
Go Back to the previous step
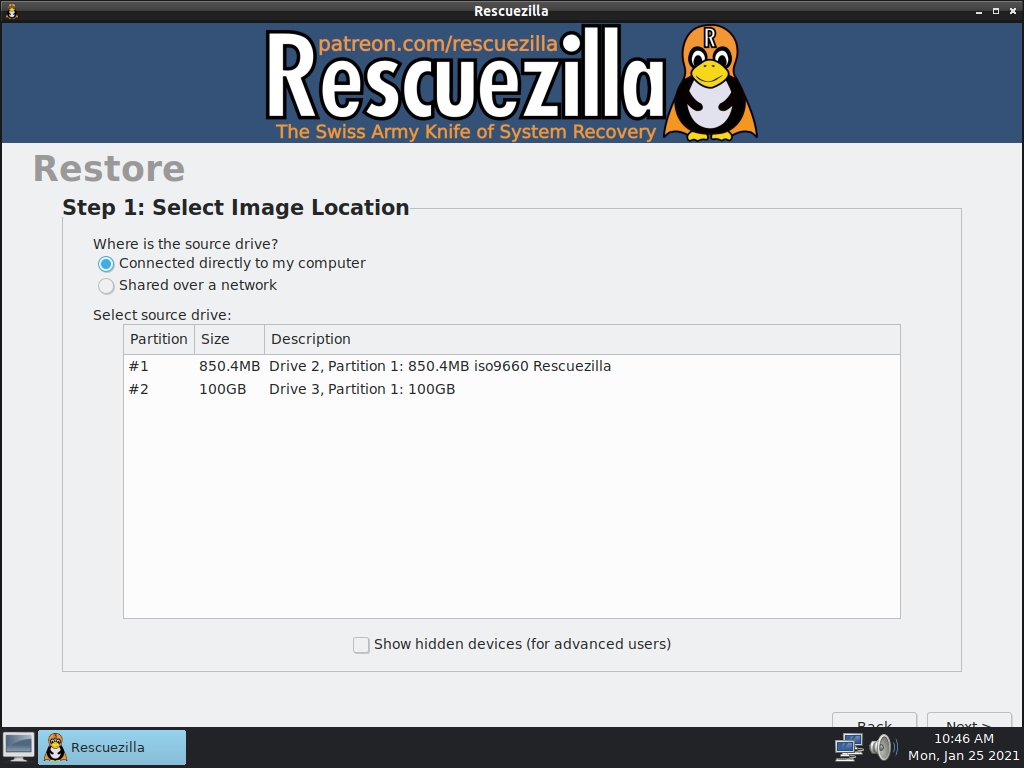pos(874,720)
